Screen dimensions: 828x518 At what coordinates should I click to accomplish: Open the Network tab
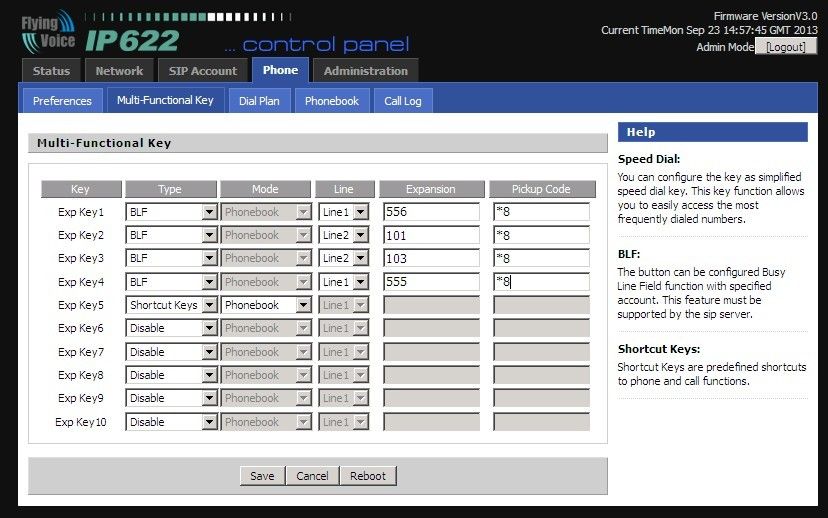pyautogui.click(x=119, y=71)
